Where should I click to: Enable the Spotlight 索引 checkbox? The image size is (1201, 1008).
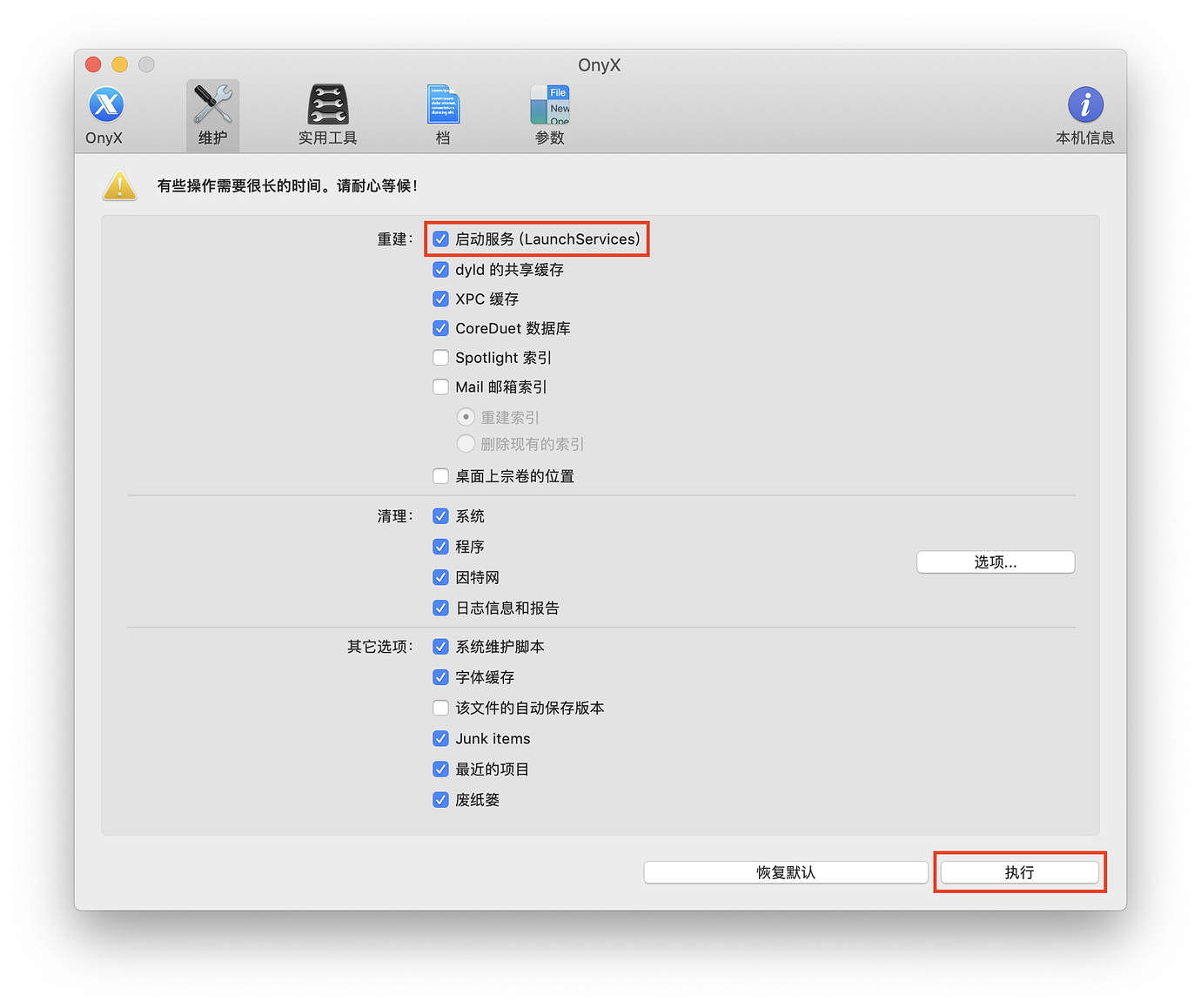441,358
